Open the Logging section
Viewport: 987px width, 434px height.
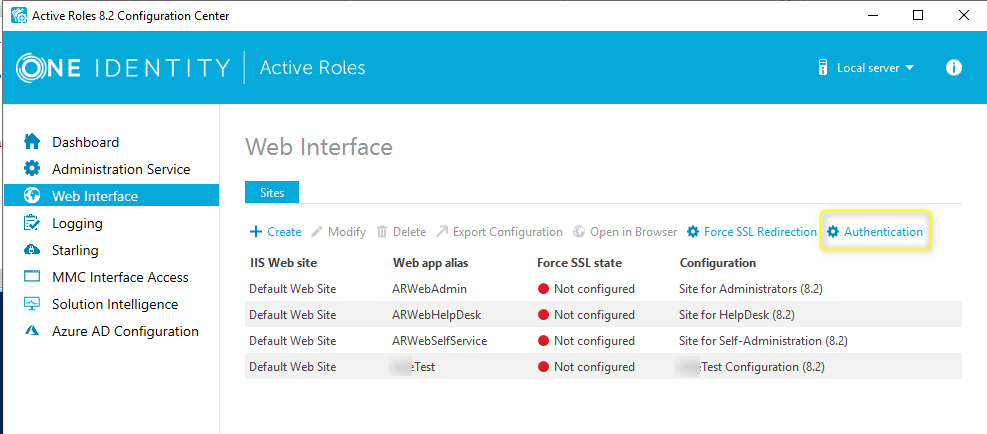77,223
